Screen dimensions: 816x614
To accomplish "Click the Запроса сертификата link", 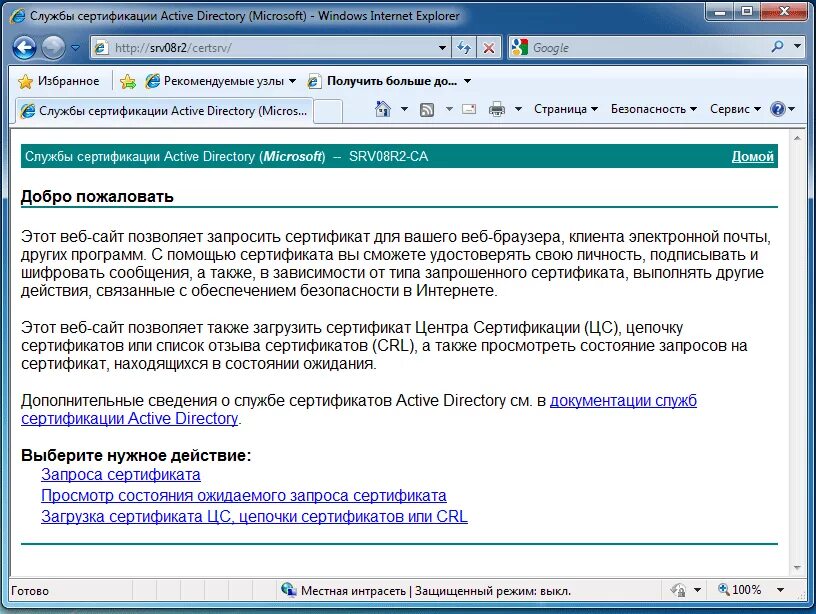I will coord(121,475).
